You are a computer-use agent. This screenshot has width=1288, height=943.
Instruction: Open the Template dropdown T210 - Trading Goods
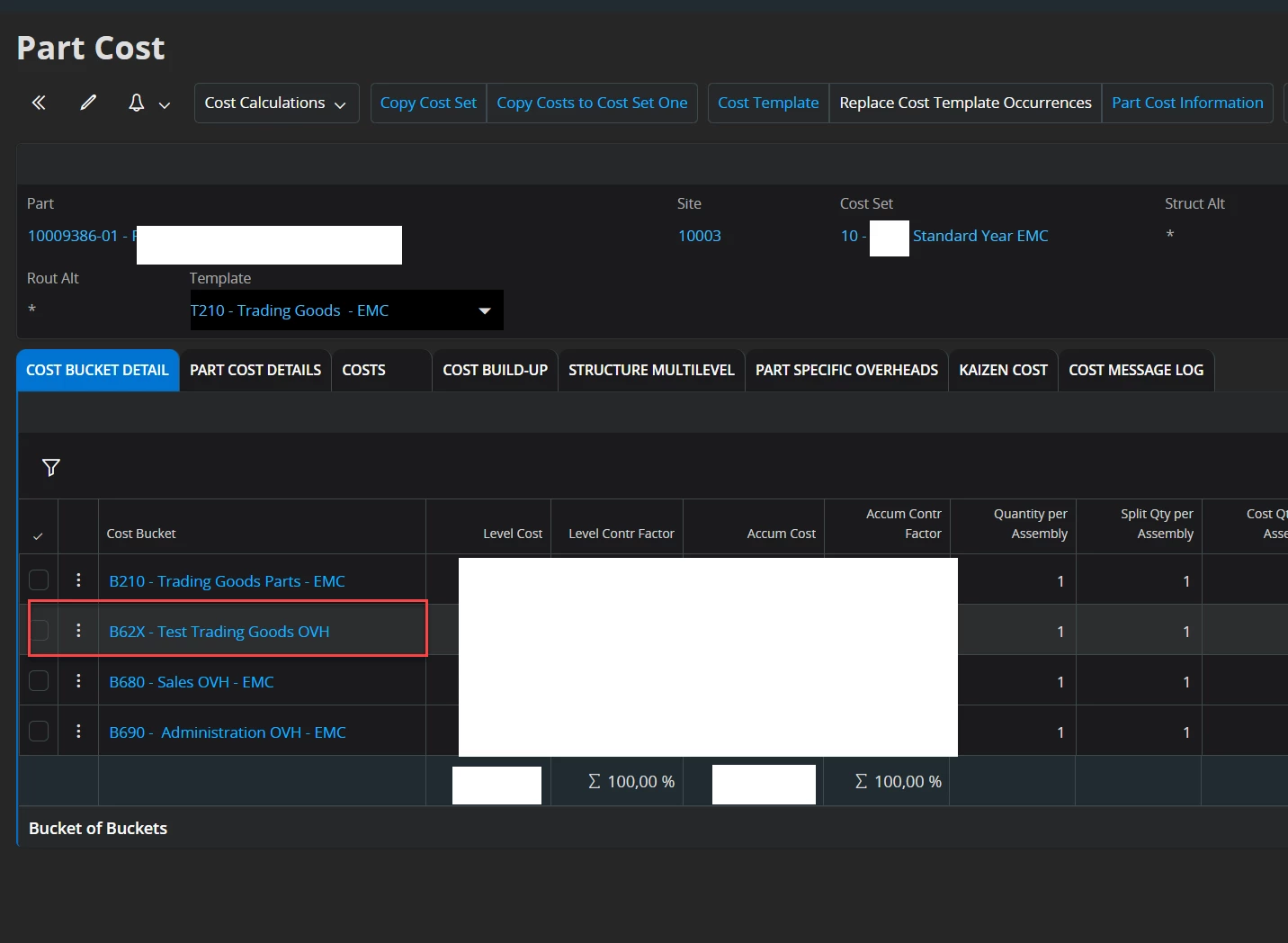pyautogui.click(x=346, y=310)
